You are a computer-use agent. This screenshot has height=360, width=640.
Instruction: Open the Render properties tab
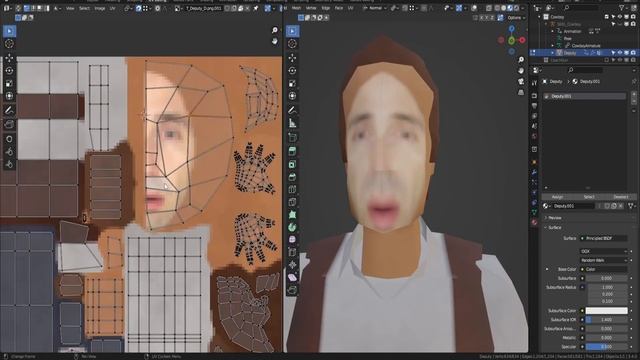click(535, 96)
